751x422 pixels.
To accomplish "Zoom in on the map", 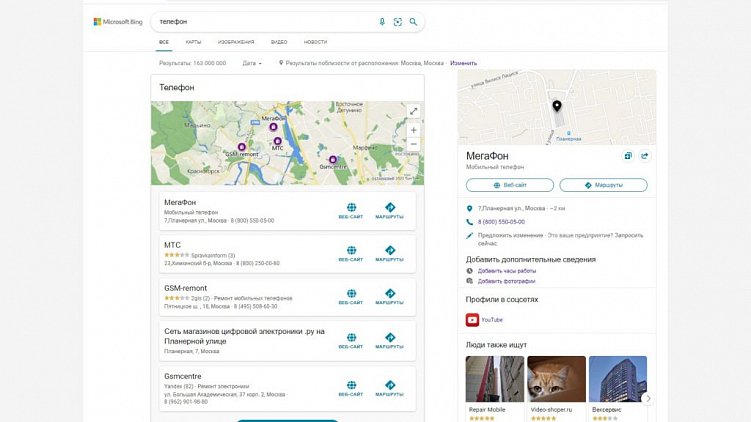I will tap(413, 130).
